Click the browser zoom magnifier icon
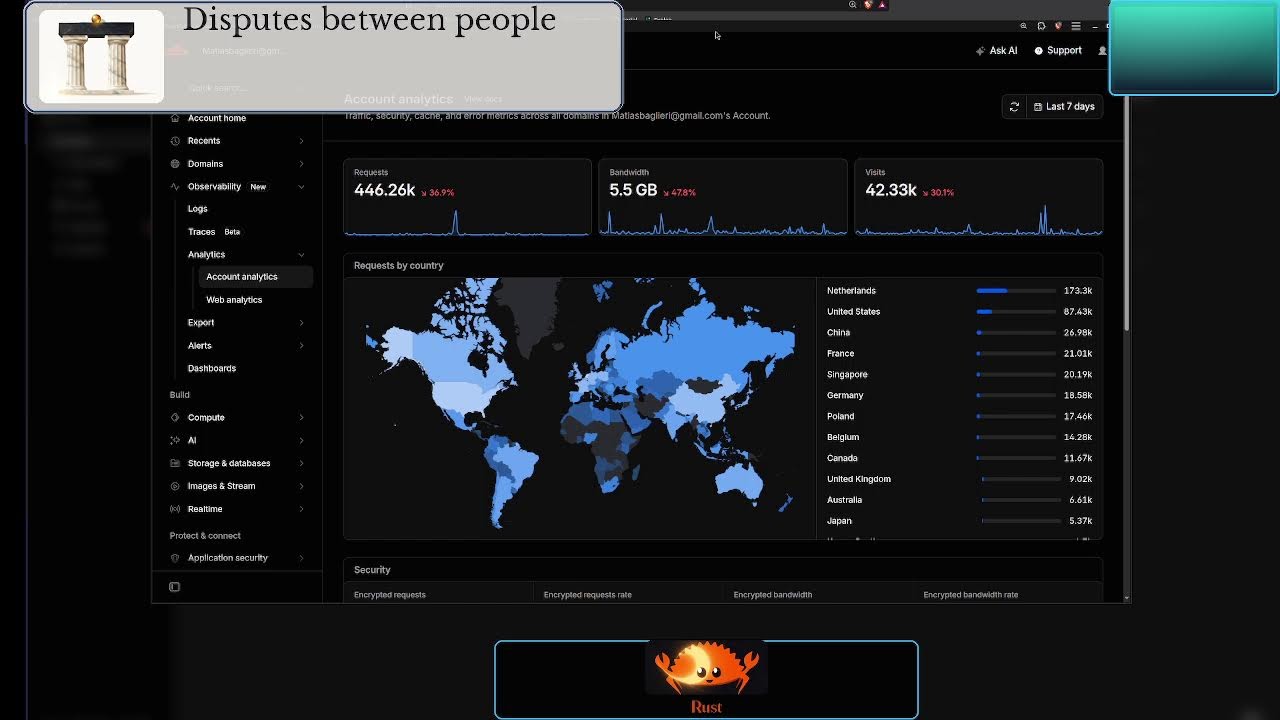The width and height of the screenshot is (1280, 720). pos(1023,26)
